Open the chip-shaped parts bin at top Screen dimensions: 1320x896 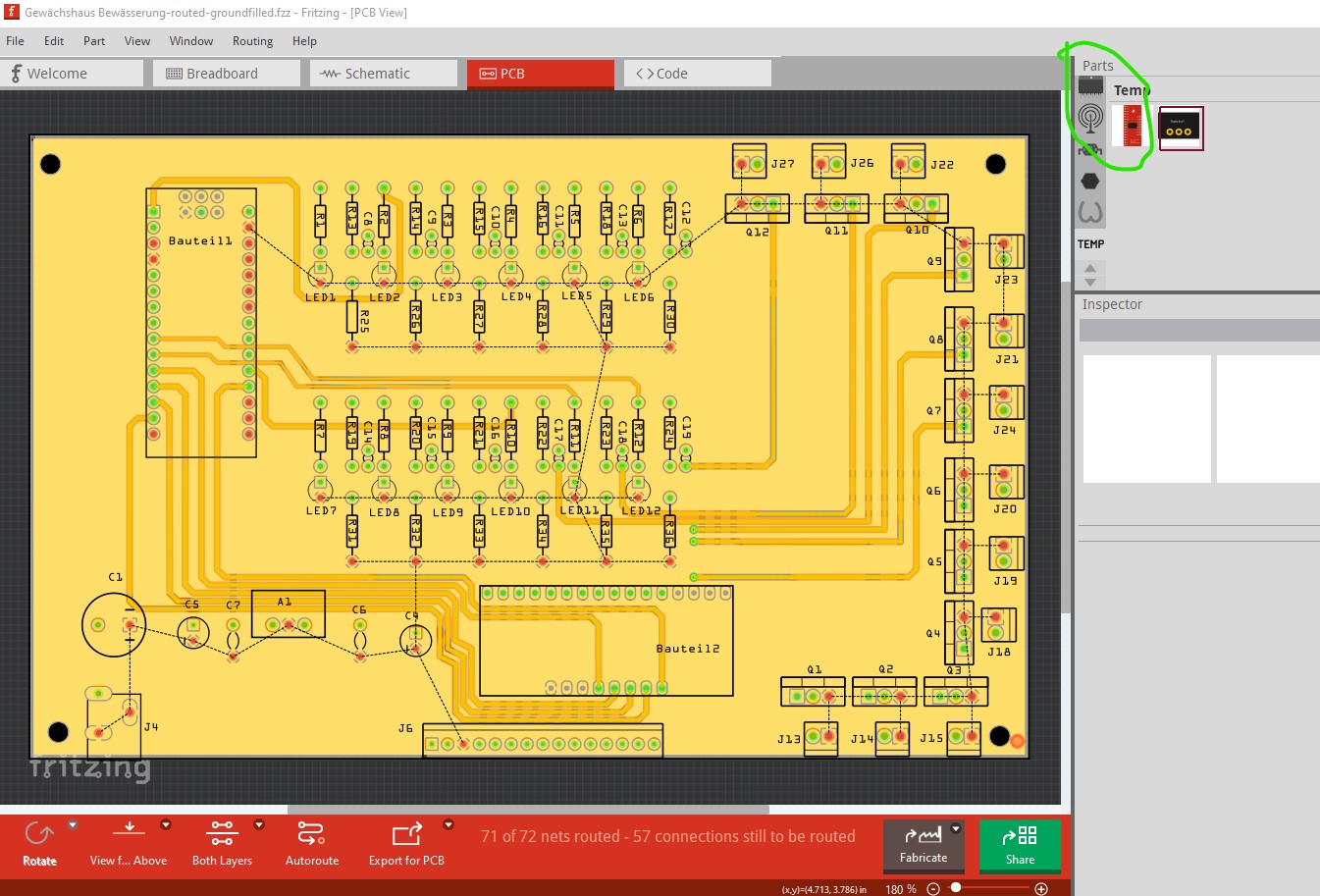click(1090, 85)
